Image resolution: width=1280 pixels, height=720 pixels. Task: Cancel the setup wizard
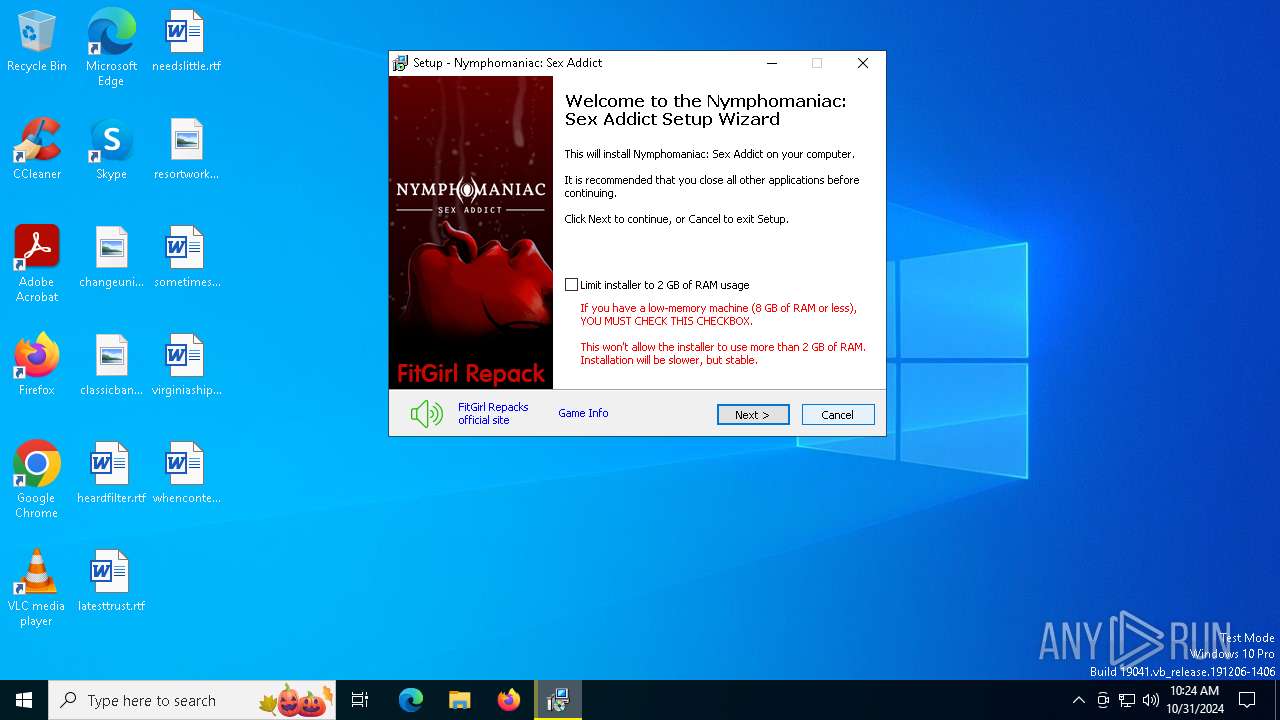(x=838, y=414)
